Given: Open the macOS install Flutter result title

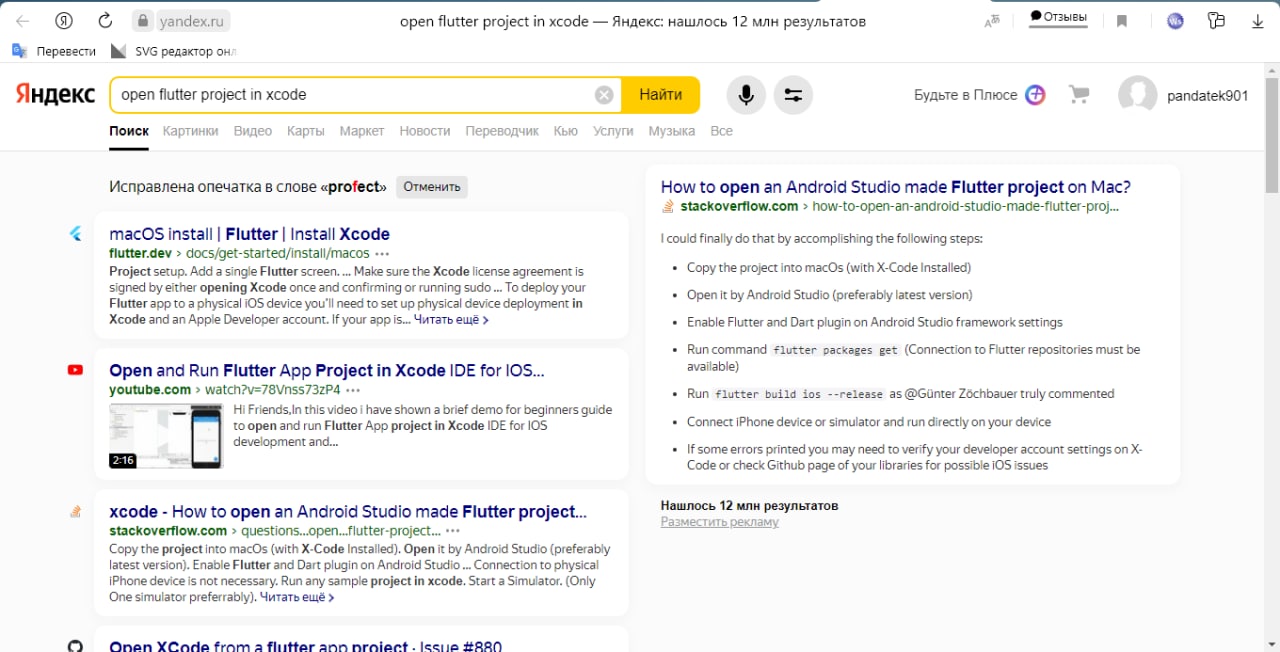Looking at the screenshot, I should click(249, 234).
